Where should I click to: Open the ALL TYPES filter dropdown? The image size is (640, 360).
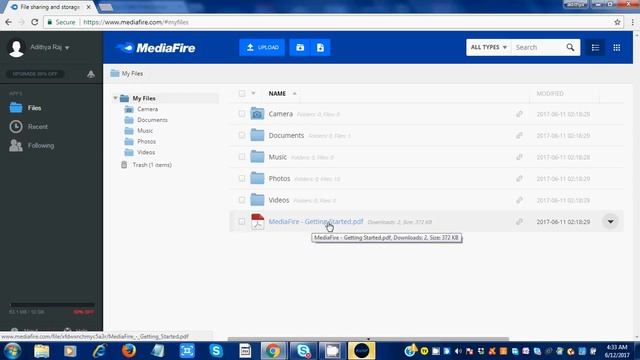[x=489, y=47]
